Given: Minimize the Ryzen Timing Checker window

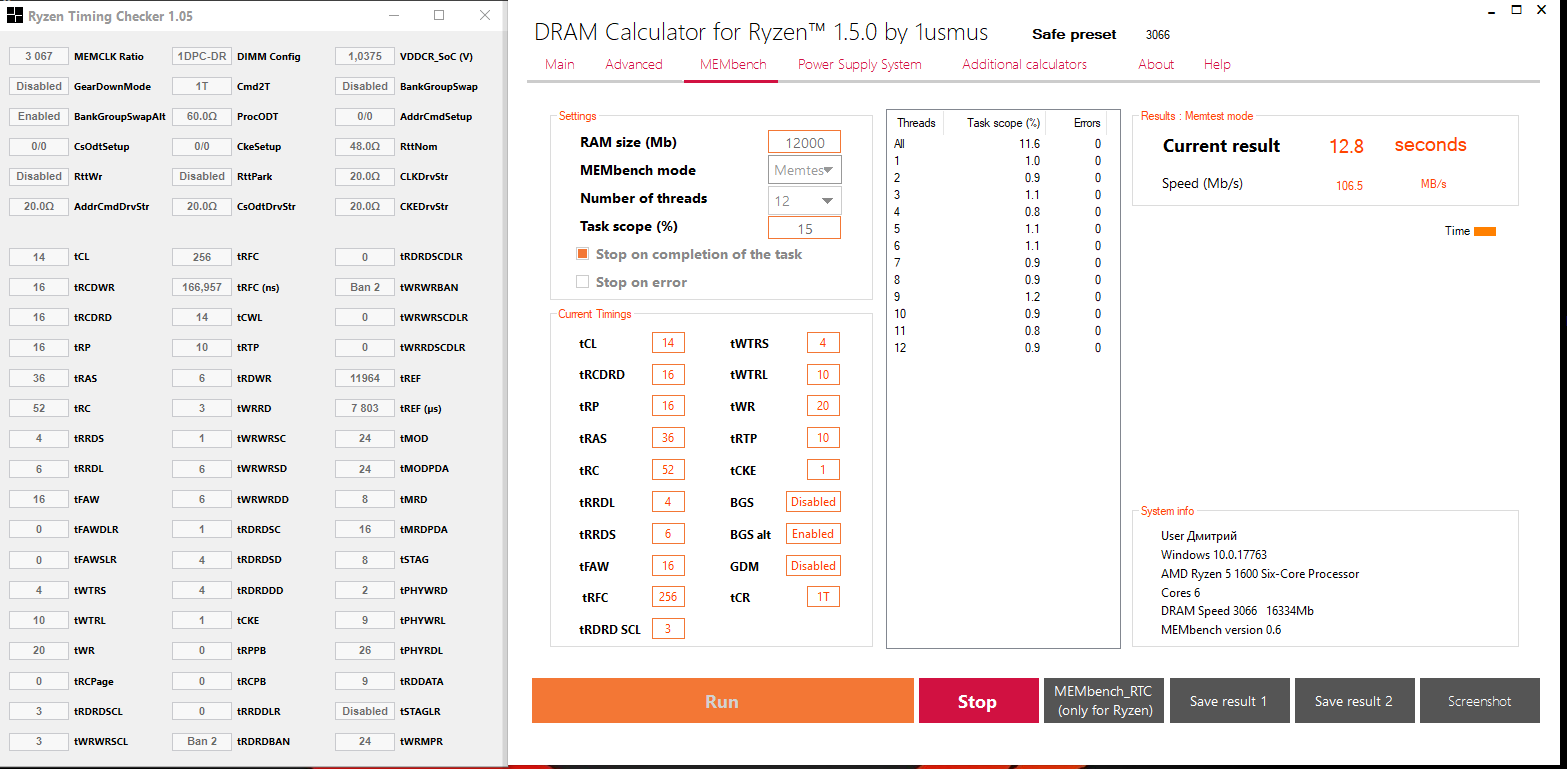Looking at the screenshot, I should click(393, 16).
